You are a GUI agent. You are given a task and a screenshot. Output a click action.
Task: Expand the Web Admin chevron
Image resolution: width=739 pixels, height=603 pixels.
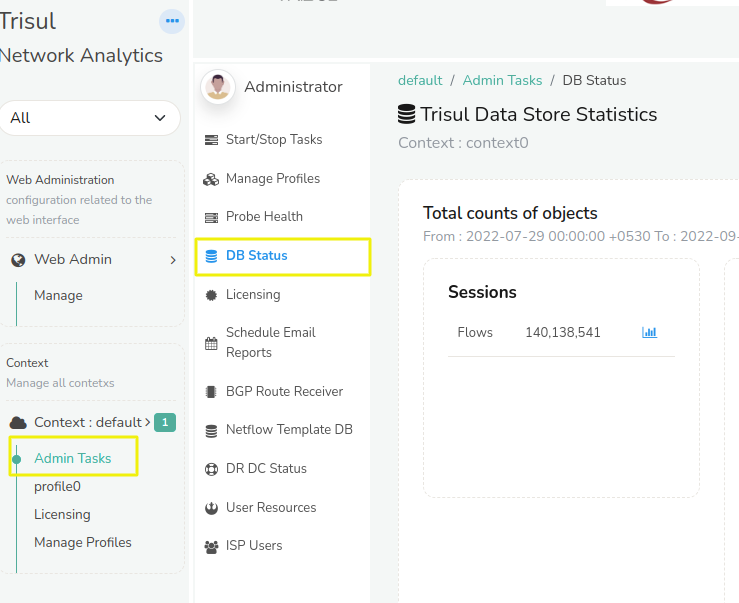coord(173,260)
